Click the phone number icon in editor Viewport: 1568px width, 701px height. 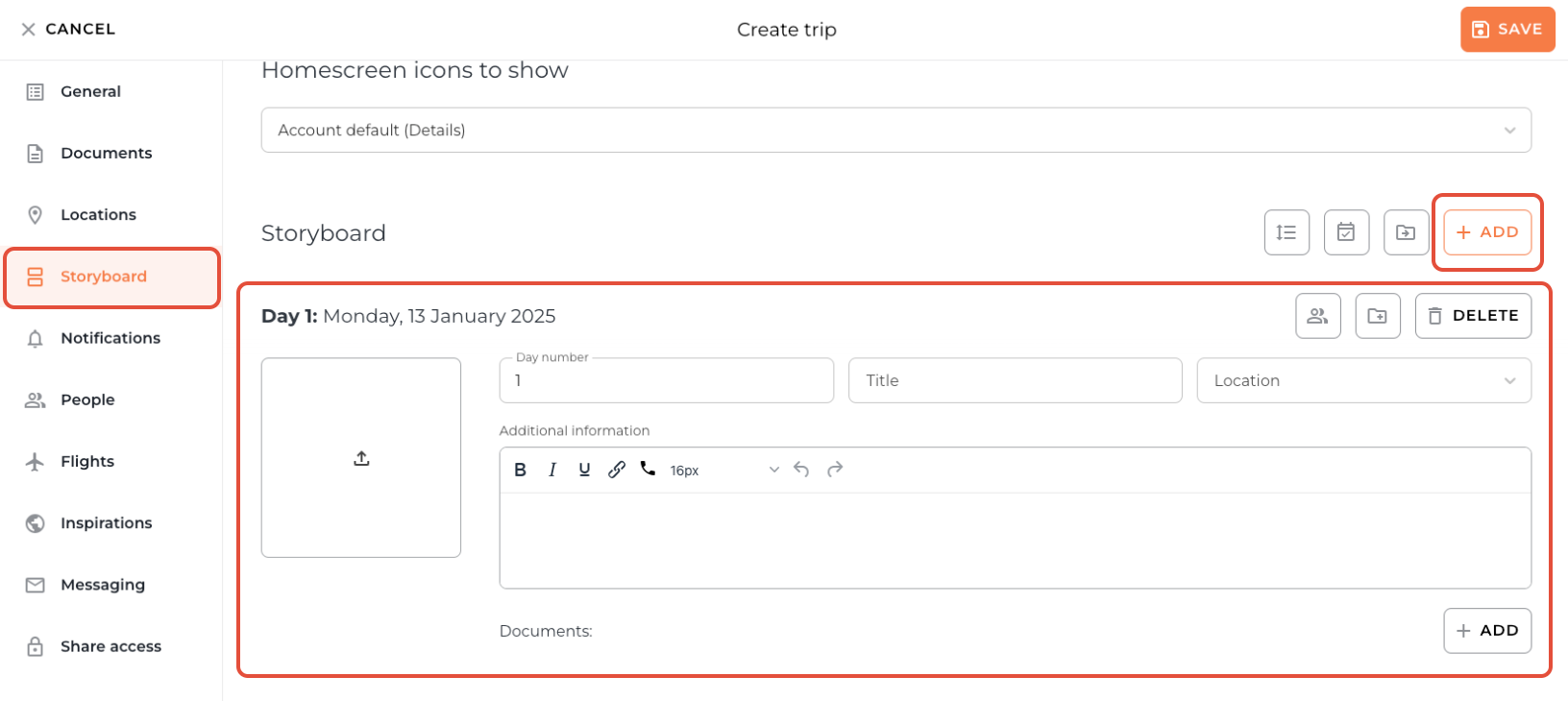(649, 470)
